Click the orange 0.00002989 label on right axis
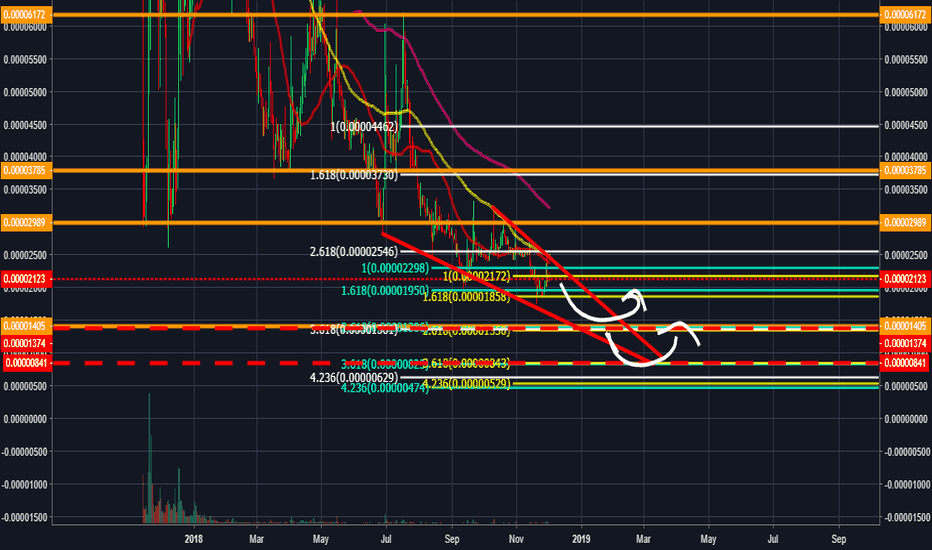Screen dimensions: 932x550 (905, 222)
